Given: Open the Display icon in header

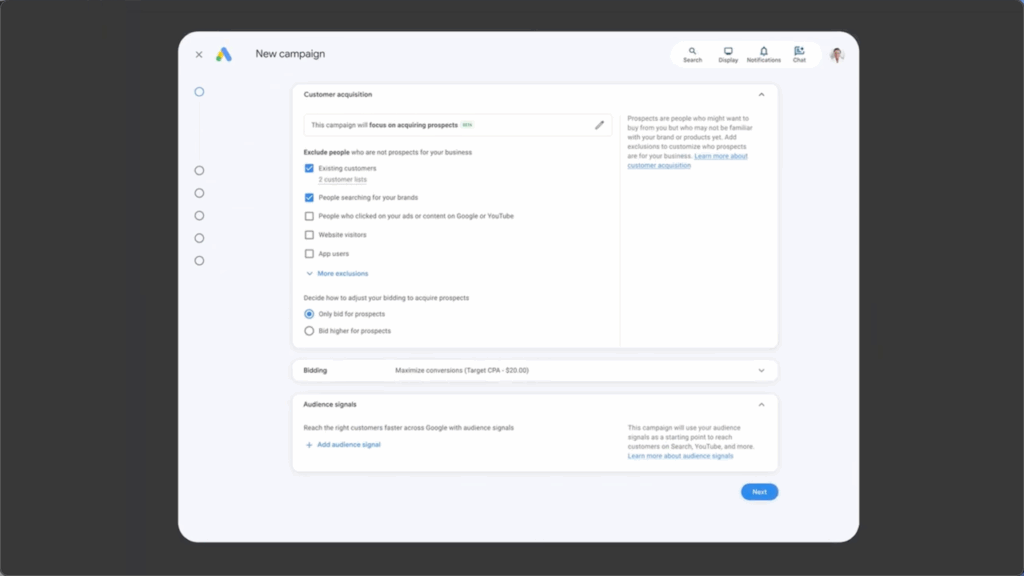Looking at the screenshot, I should click(x=728, y=54).
